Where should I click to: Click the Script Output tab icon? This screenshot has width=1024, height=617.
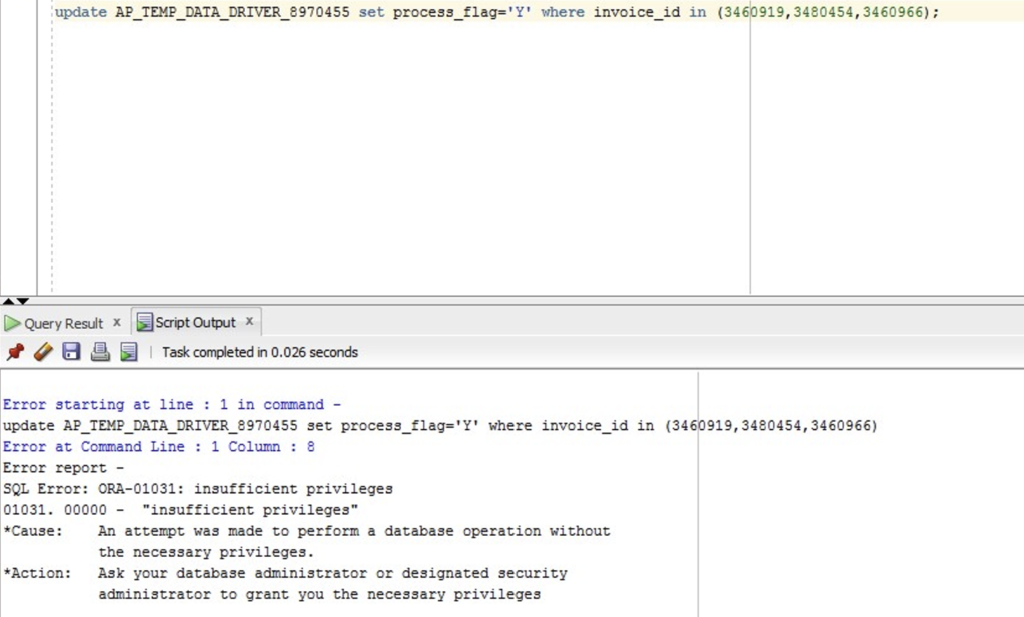point(144,322)
